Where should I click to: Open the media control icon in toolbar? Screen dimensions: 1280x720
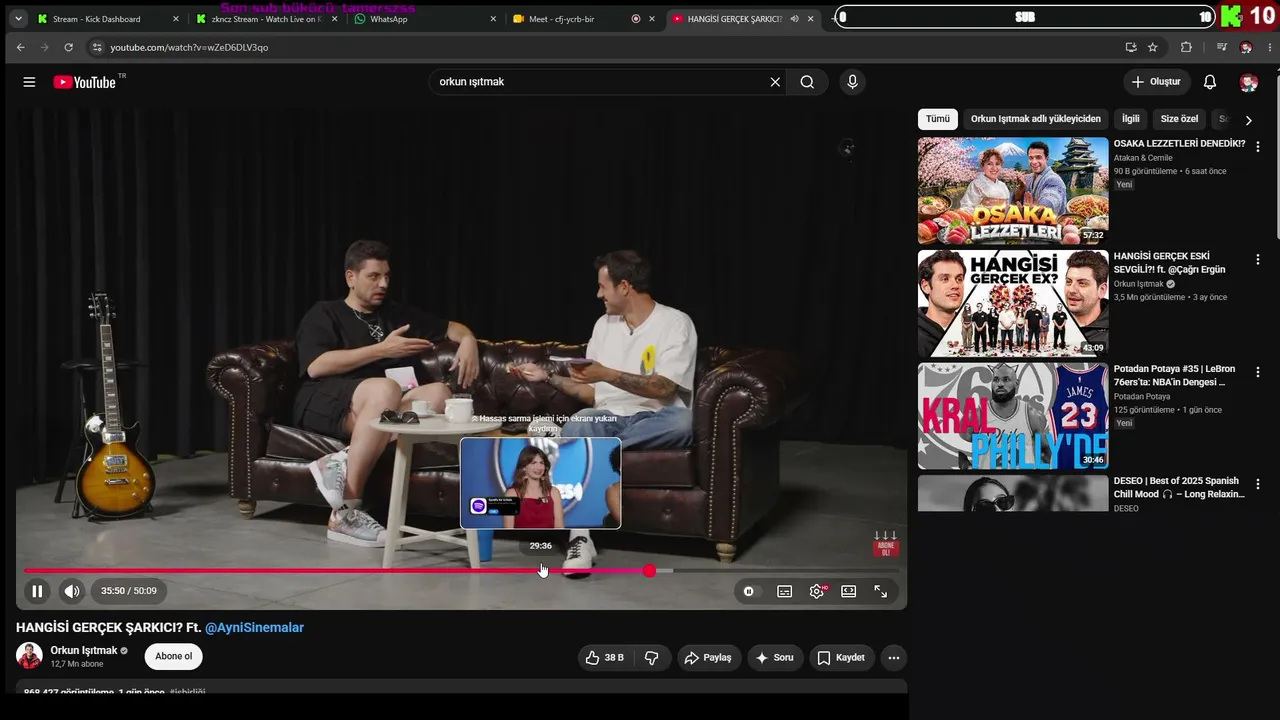pos(1221,47)
